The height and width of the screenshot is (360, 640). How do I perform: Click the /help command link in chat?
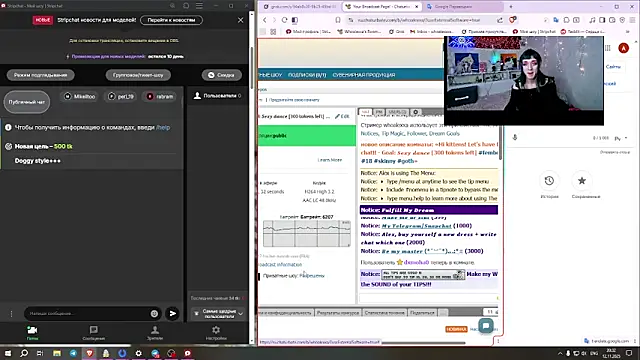(163, 127)
